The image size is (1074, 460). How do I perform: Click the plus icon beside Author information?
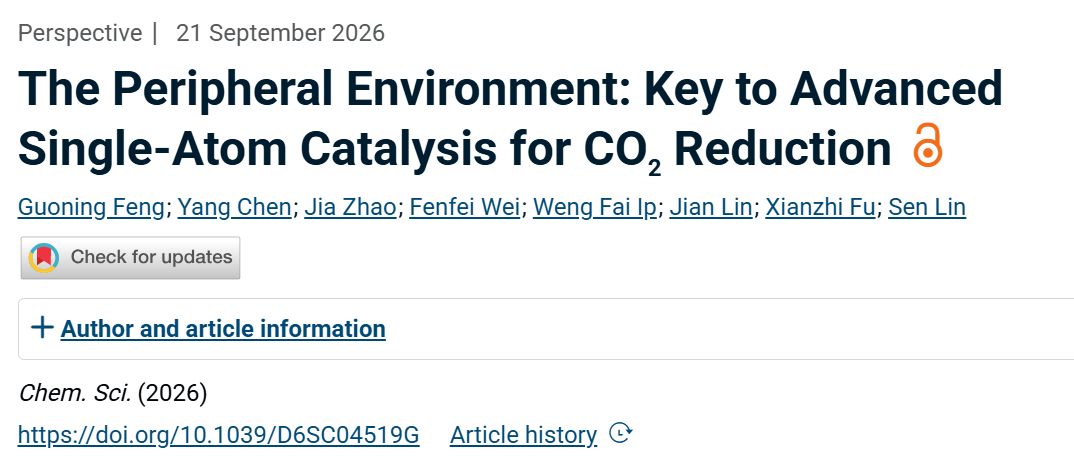tap(42, 327)
